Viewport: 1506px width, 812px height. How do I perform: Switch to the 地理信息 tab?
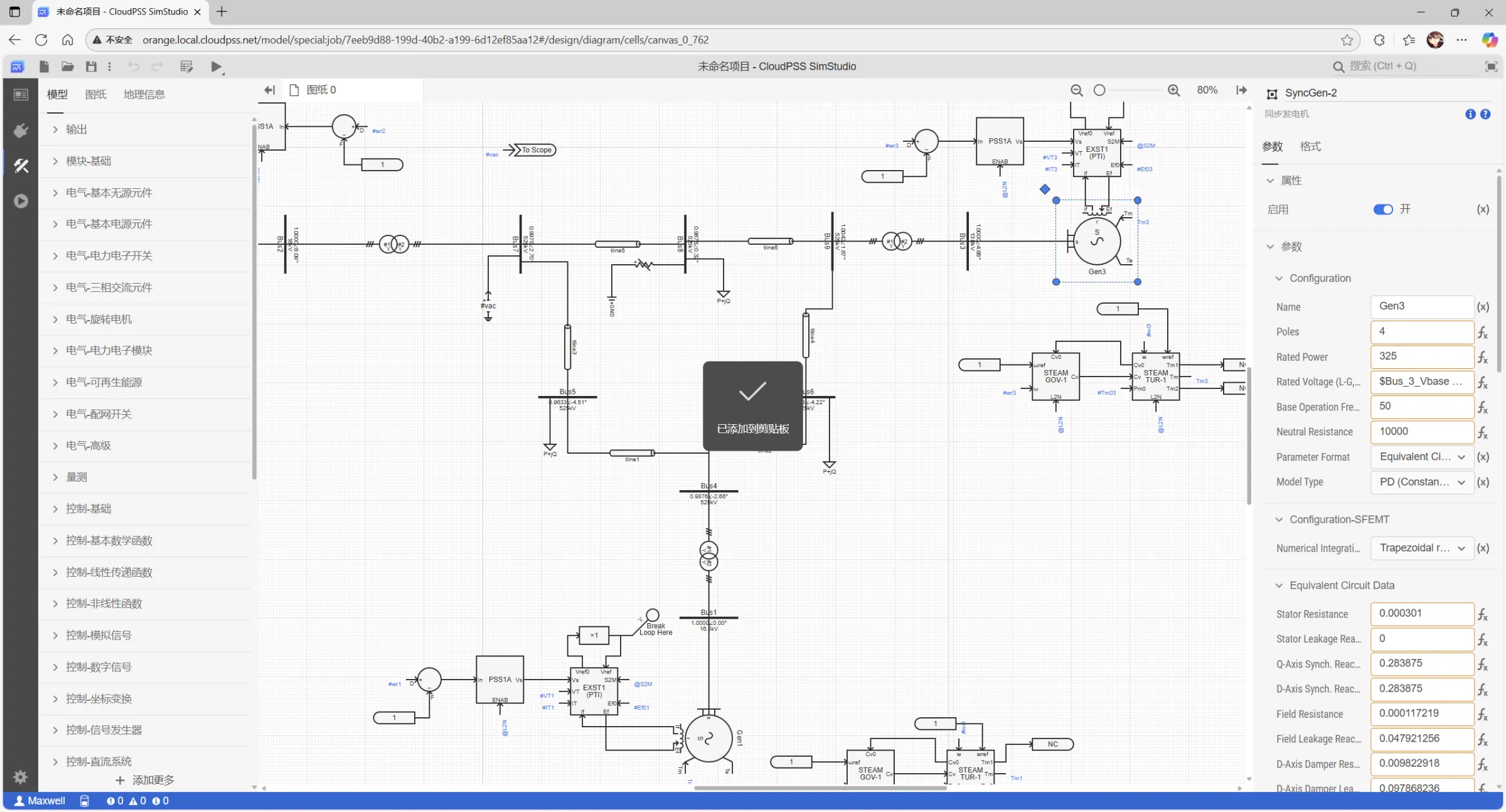(x=144, y=94)
